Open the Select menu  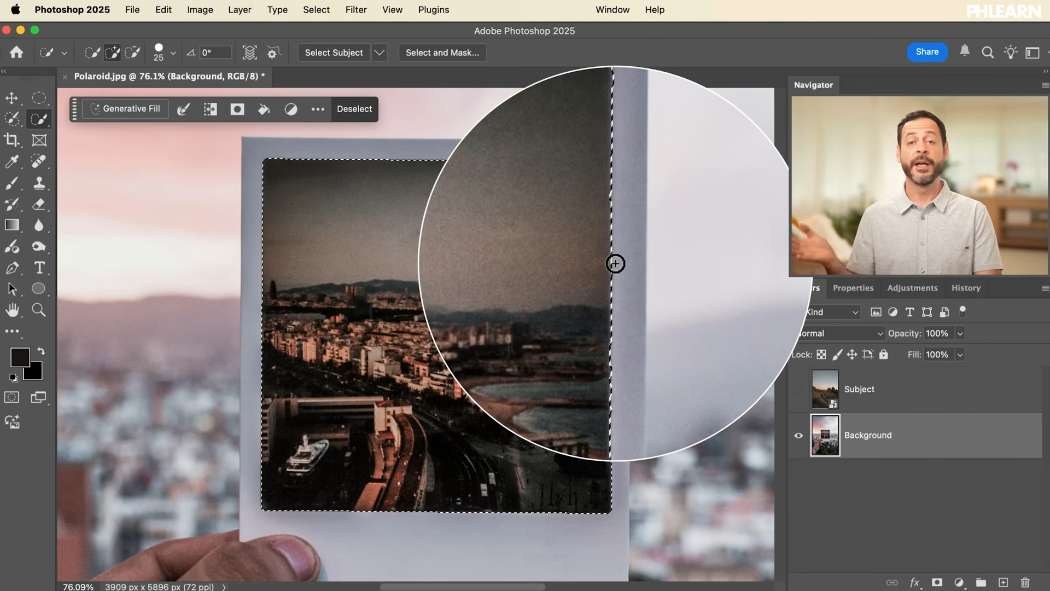coord(316,10)
